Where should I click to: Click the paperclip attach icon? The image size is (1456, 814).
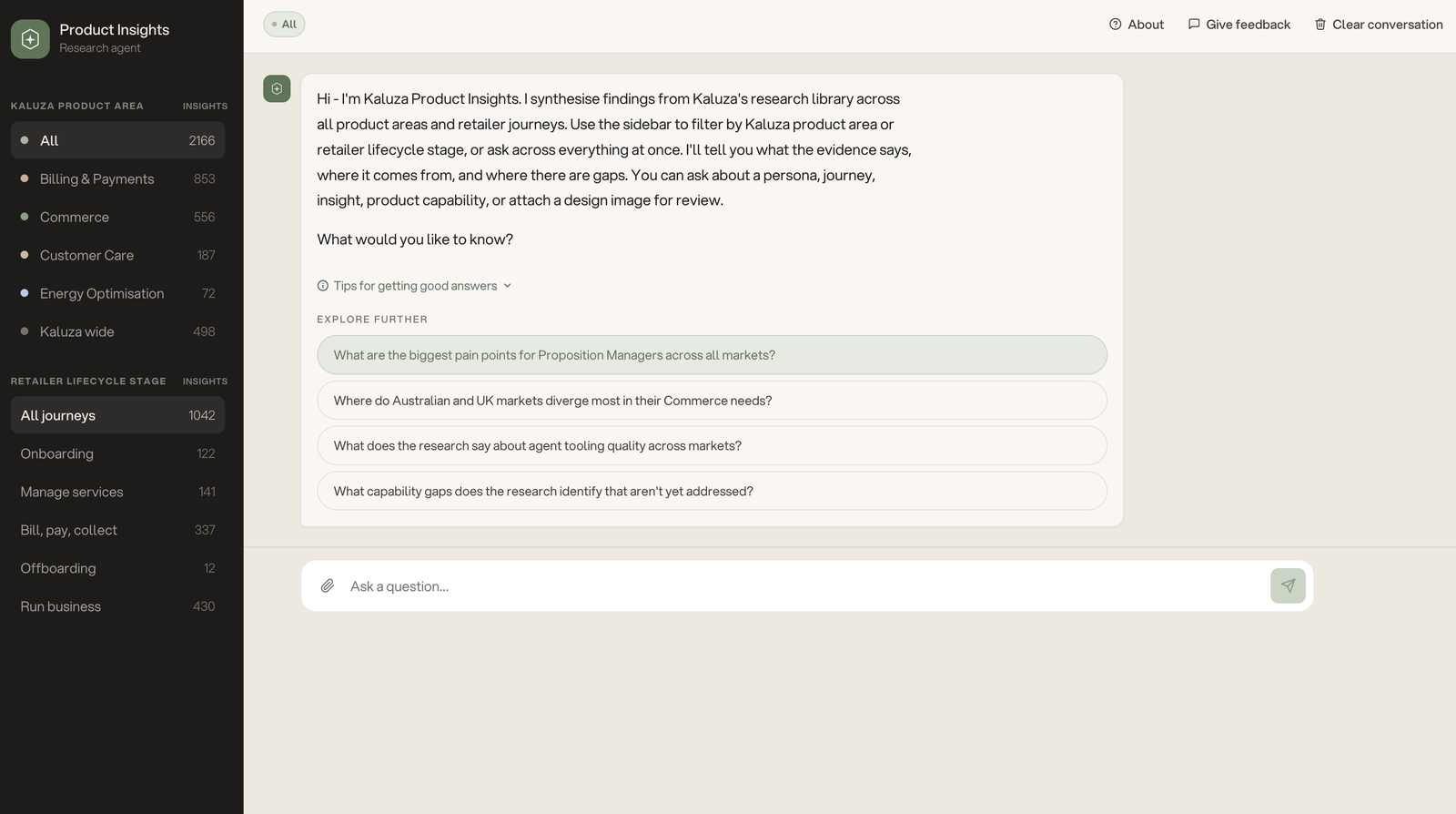(328, 586)
